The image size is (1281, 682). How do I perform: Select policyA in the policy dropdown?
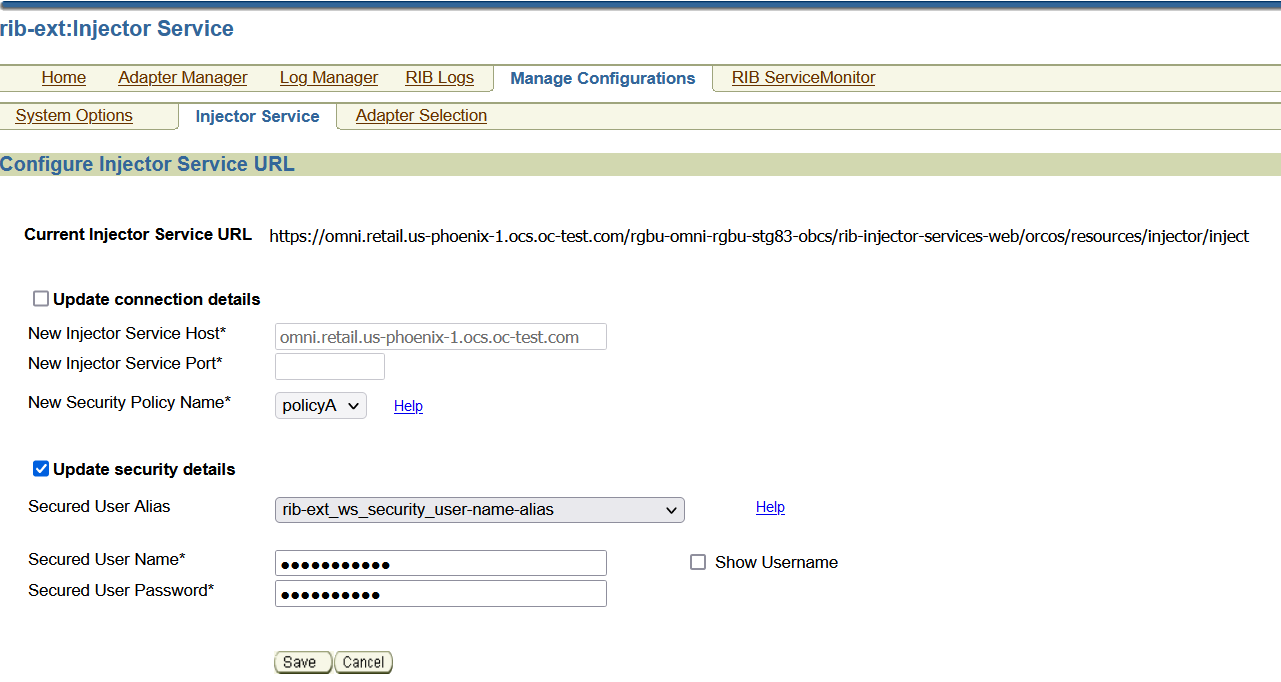tap(312, 405)
